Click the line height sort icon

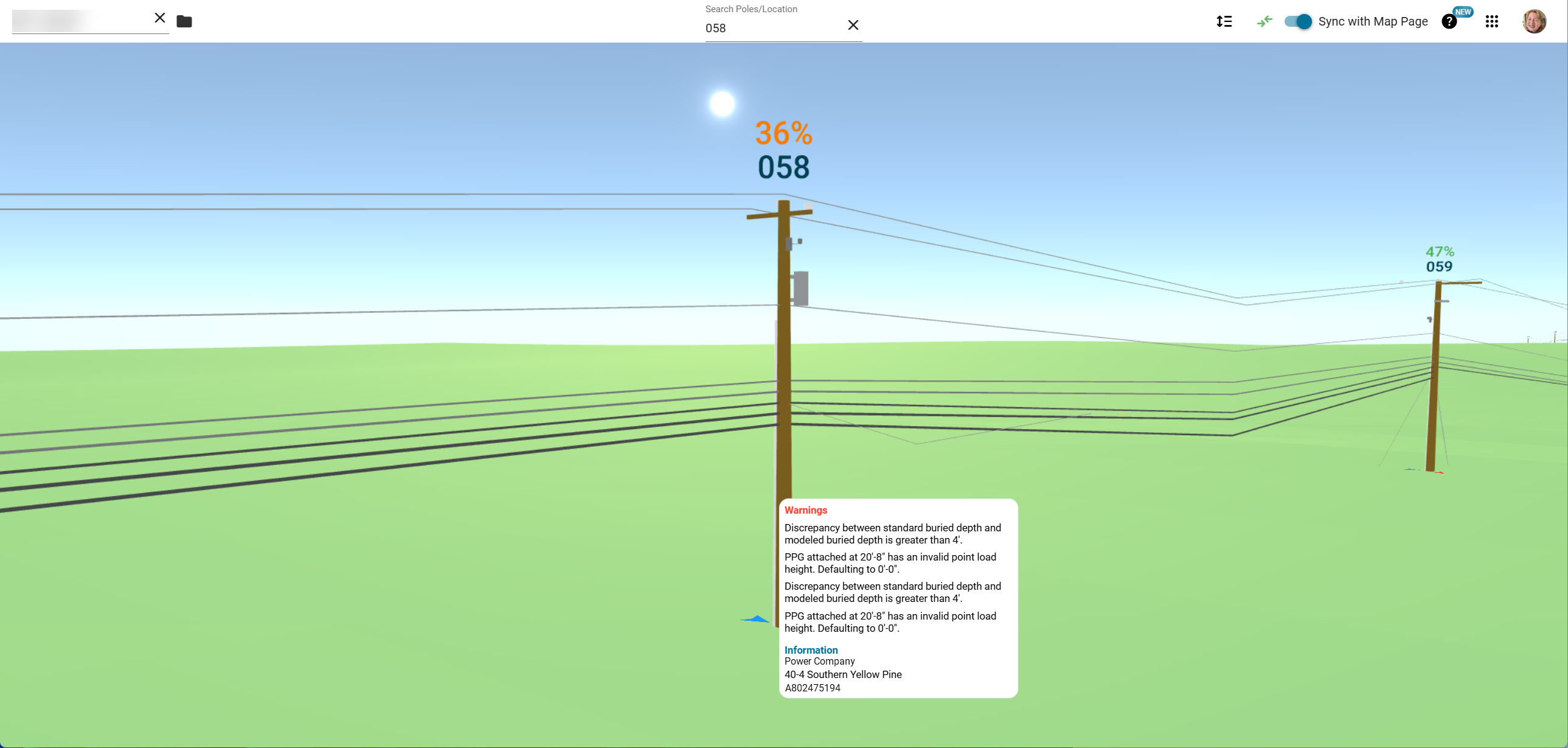[1224, 21]
